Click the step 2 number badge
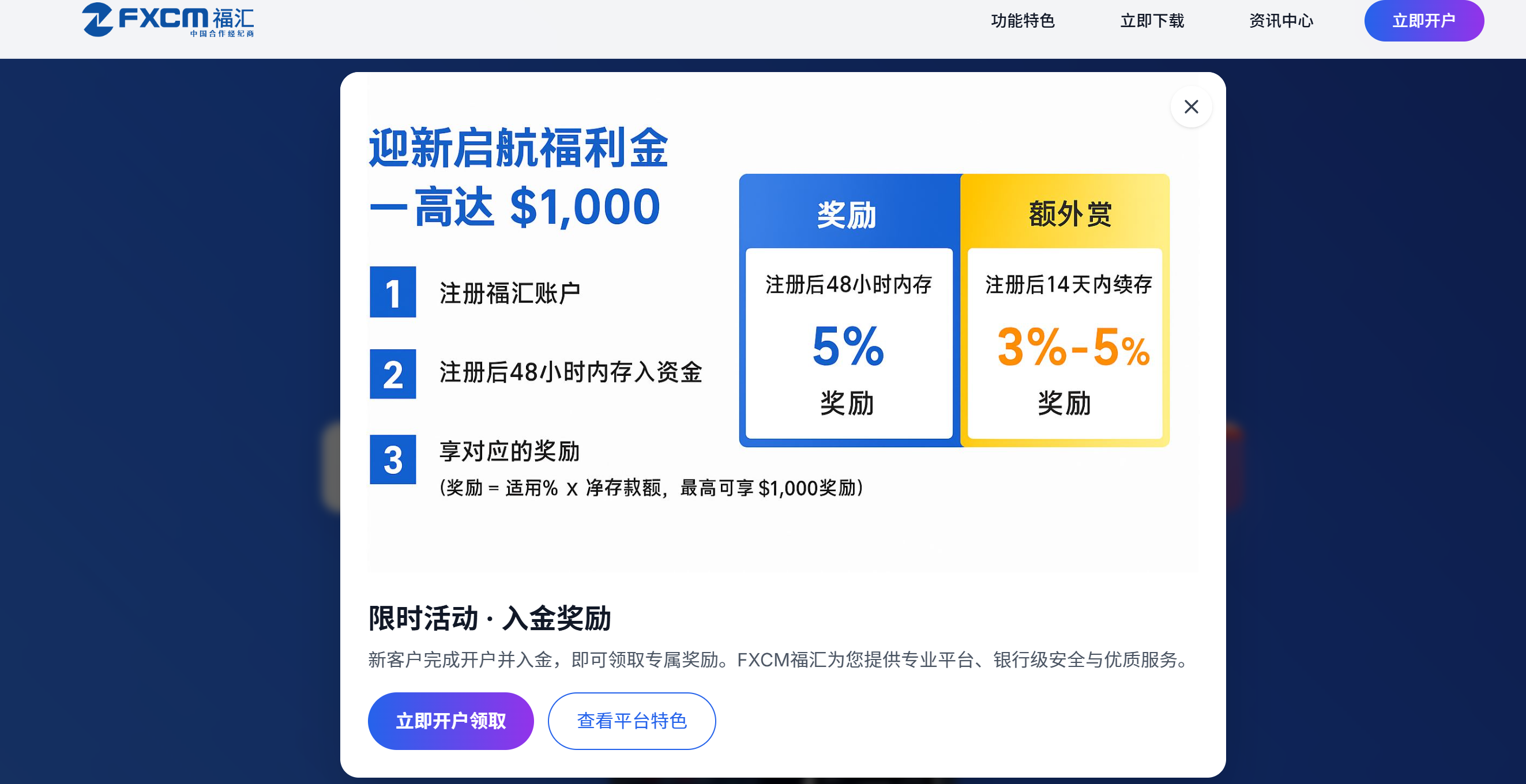 point(393,374)
